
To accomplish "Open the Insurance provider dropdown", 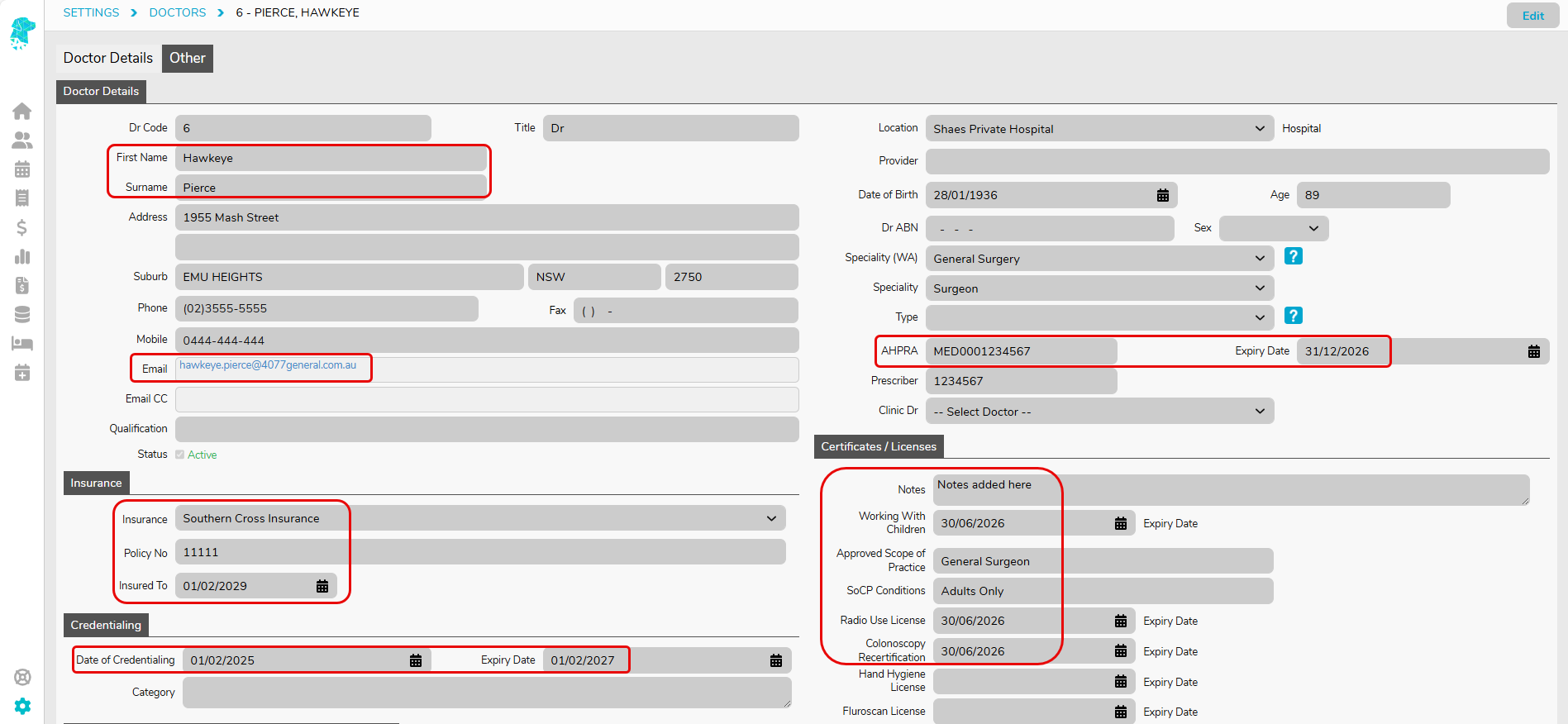I will 479,519.
